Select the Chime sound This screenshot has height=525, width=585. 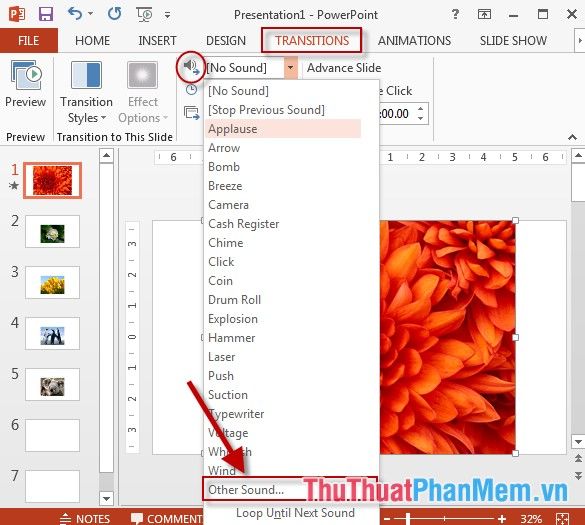pos(283,243)
